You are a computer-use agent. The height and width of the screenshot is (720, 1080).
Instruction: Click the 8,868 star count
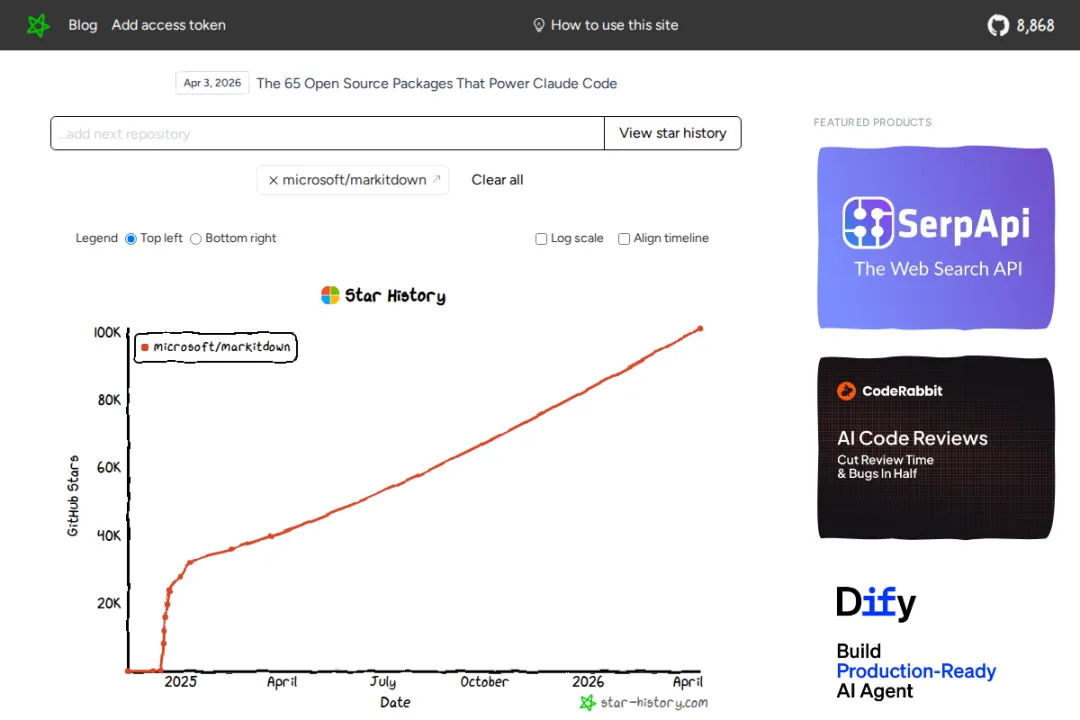pyautogui.click(x=1035, y=25)
